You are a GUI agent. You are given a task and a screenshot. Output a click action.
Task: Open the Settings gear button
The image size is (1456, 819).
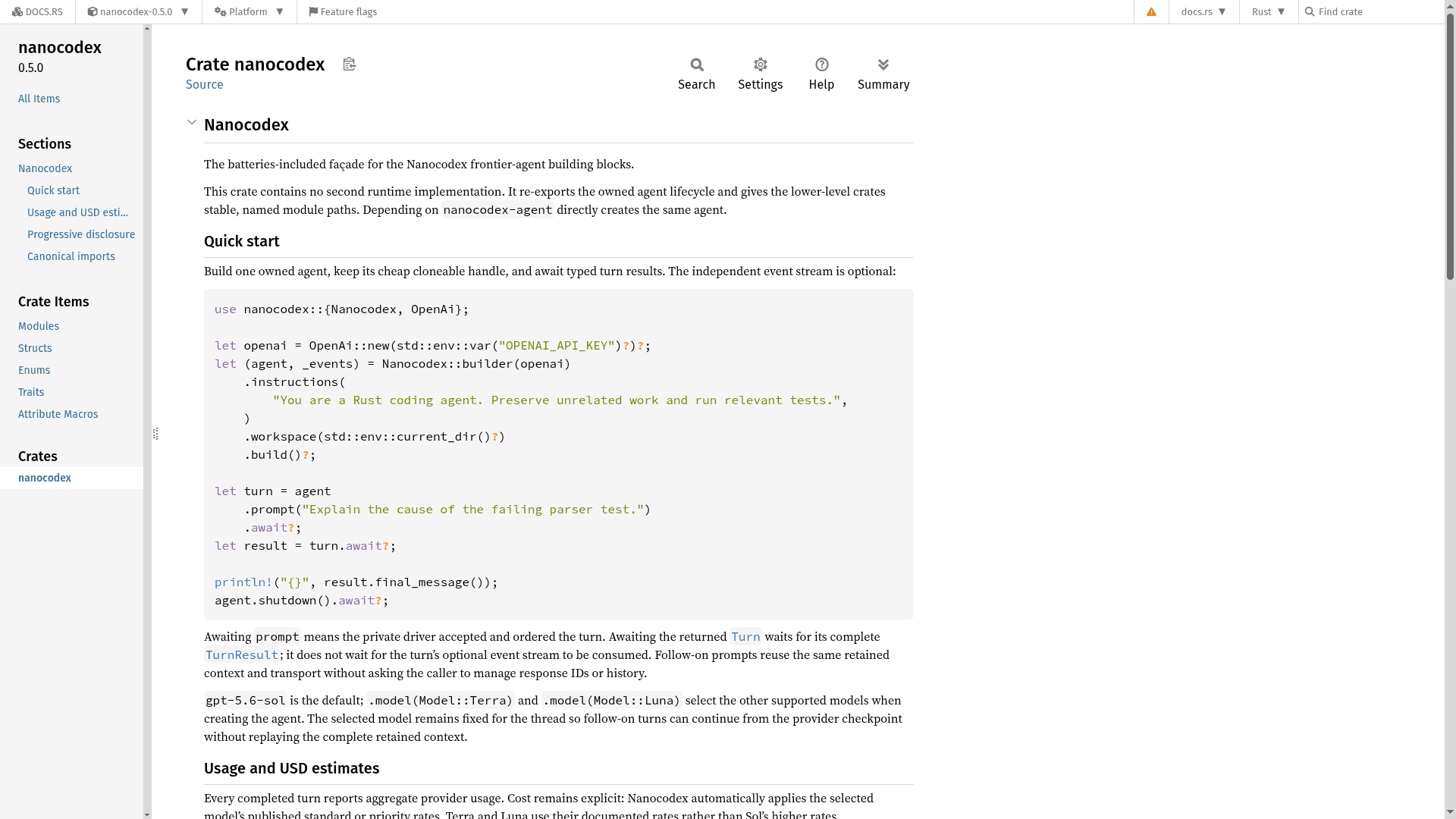click(x=761, y=74)
